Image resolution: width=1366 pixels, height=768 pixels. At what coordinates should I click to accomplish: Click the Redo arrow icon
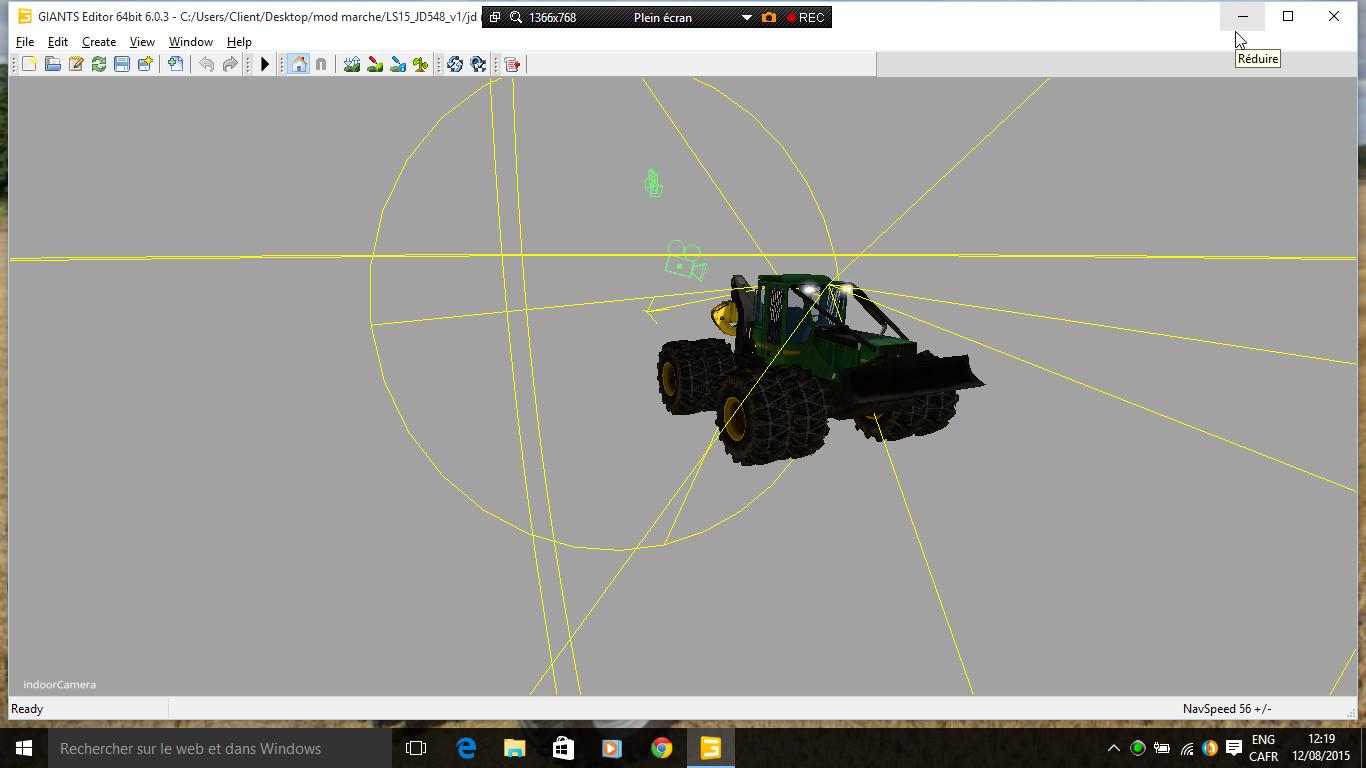tap(230, 64)
